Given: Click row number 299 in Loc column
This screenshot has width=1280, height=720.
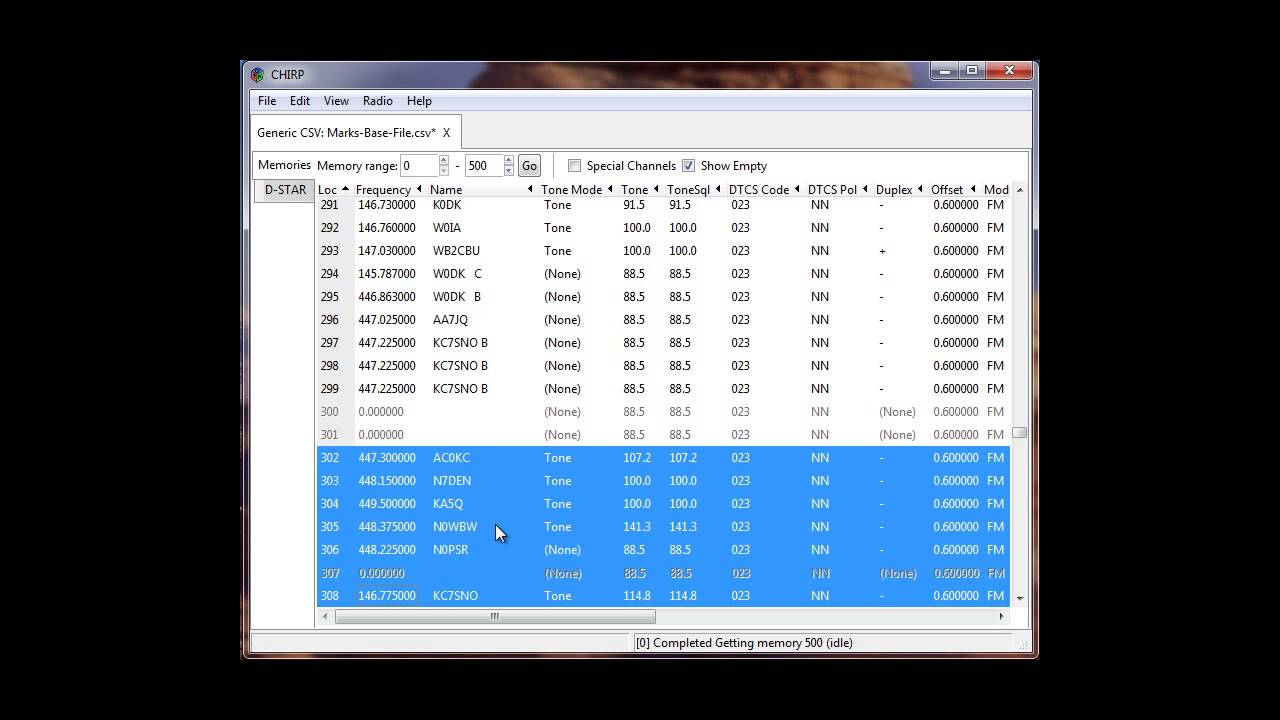Looking at the screenshot, I should 330,389.
